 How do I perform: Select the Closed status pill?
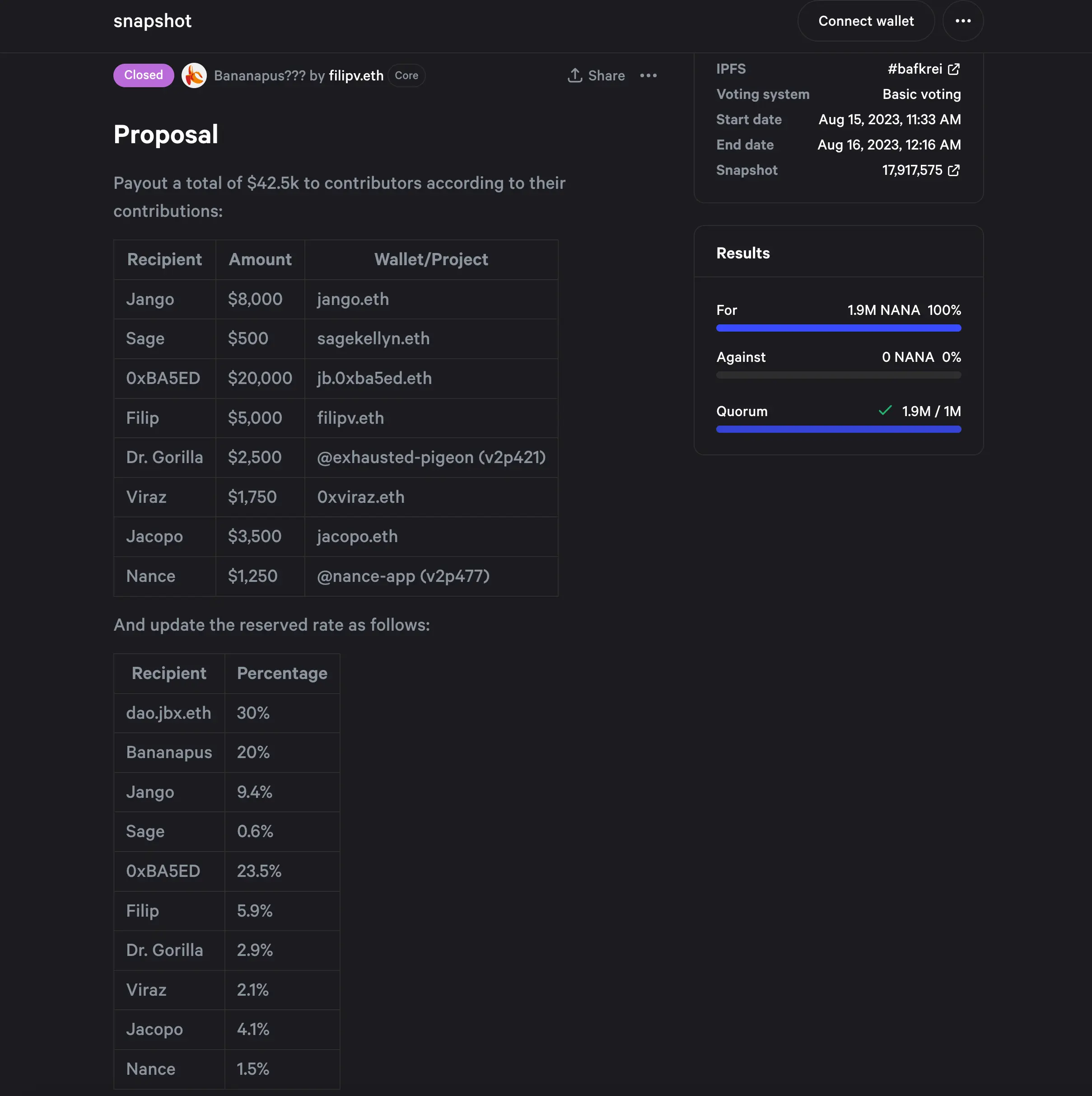point(143,75)
